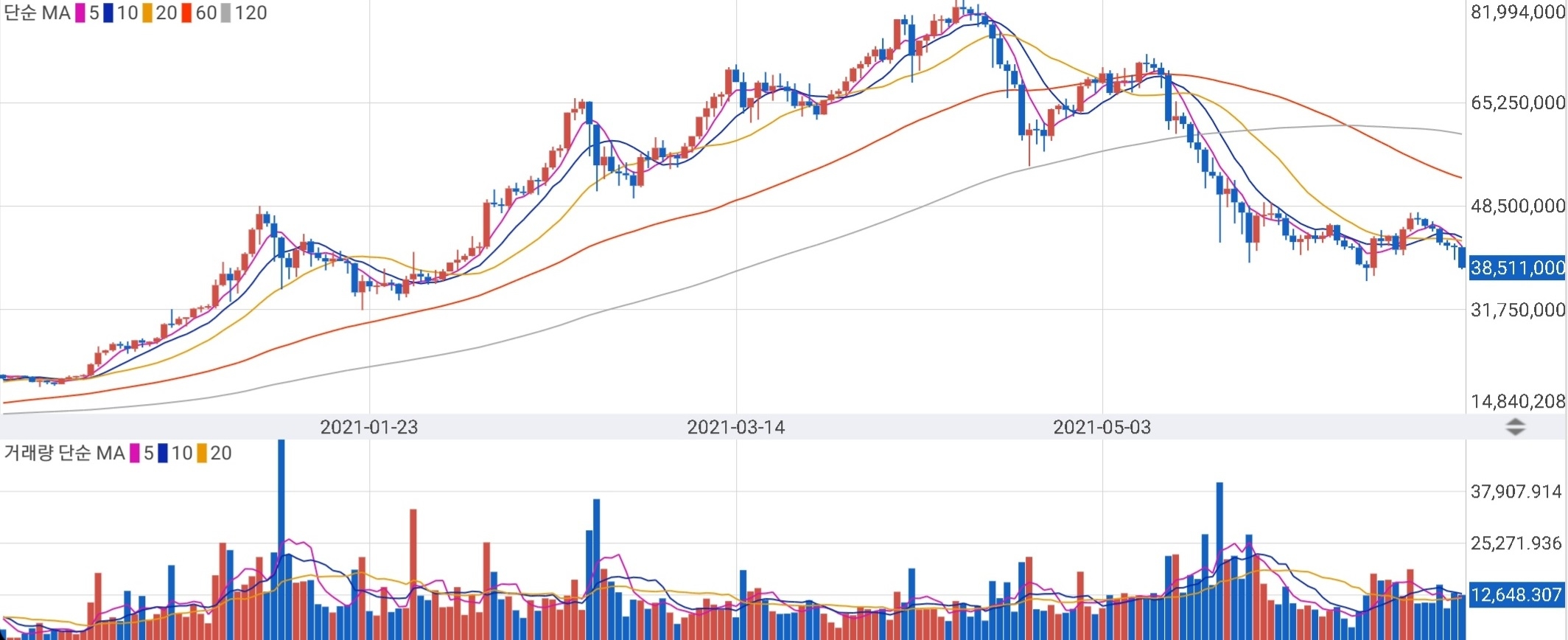Select the 2021-01-23 date label
Viewport: 1568px width, 640px height.
pyautogui.click(x=368, y=427)
